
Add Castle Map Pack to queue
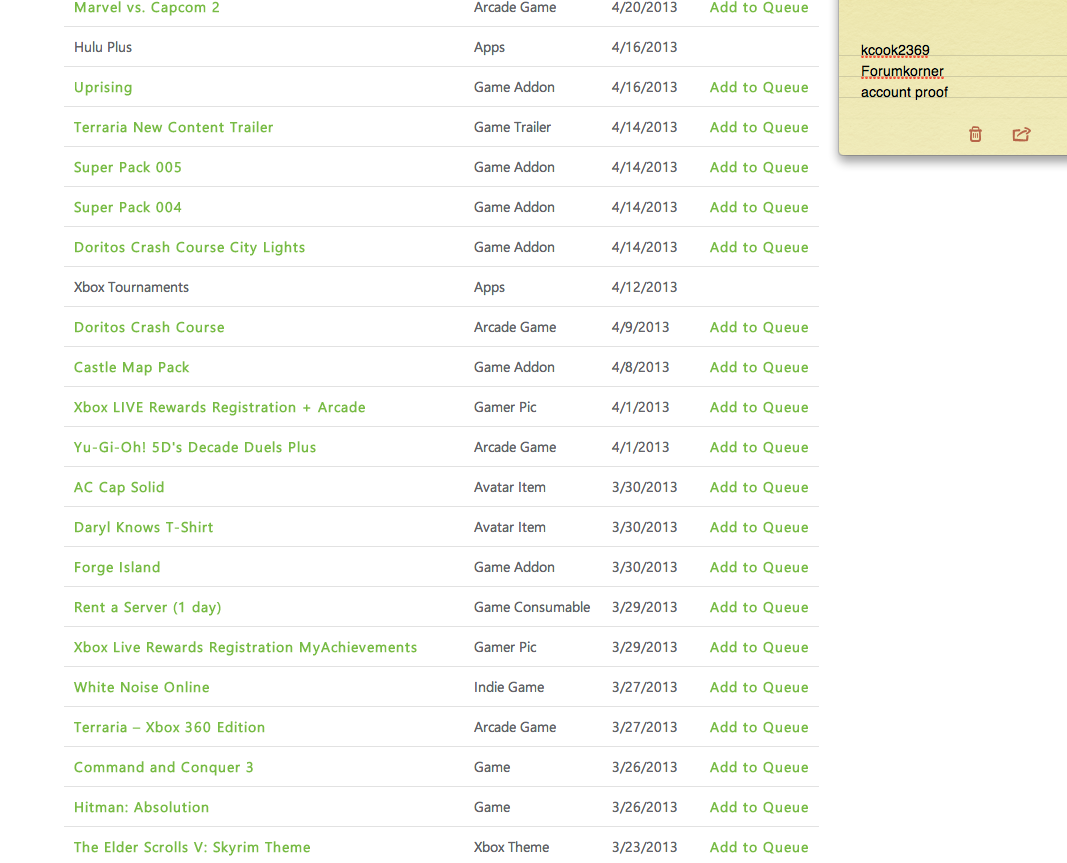click(x=759, y=368)
